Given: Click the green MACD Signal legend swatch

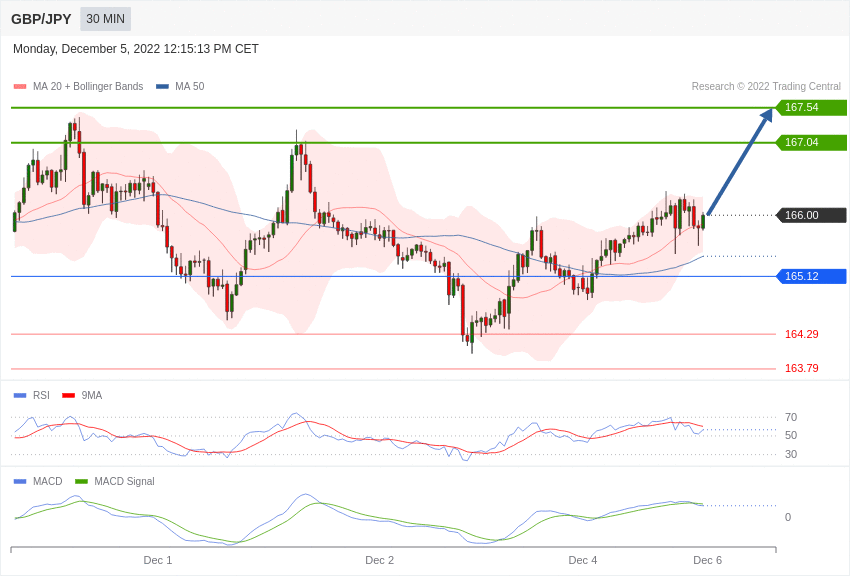Looking at the screenshot, I should [81, 481].
